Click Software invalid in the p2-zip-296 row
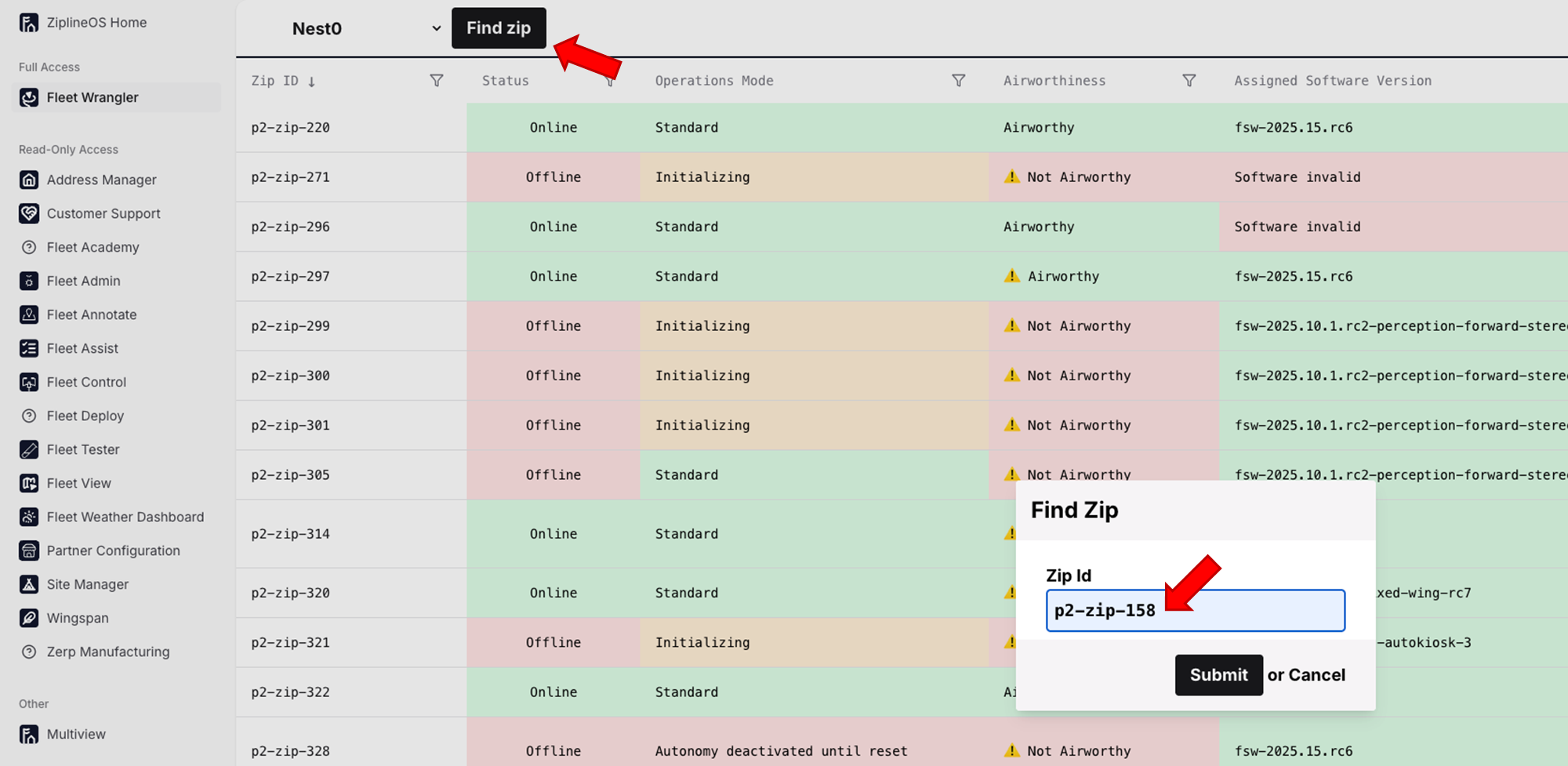This screenshot has height=766, width=1568. coord(1298,227)
